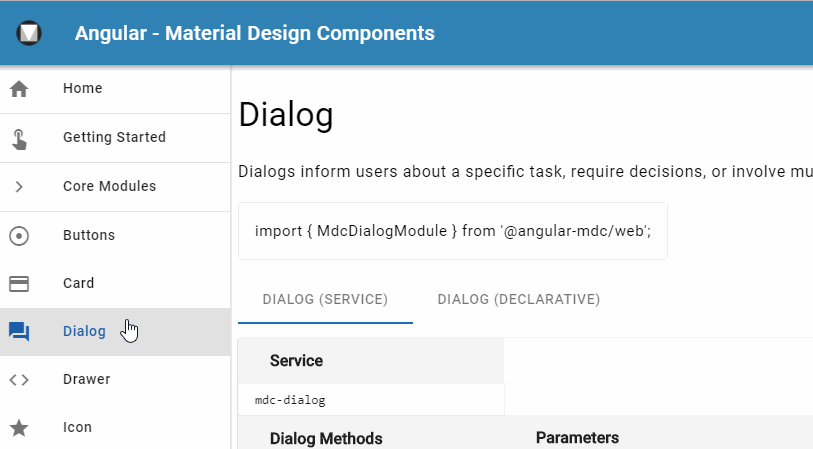The width and height of the screenshot is (813, 449).
Task: Click the Dialog chat bubble icon
Action: 19,332
